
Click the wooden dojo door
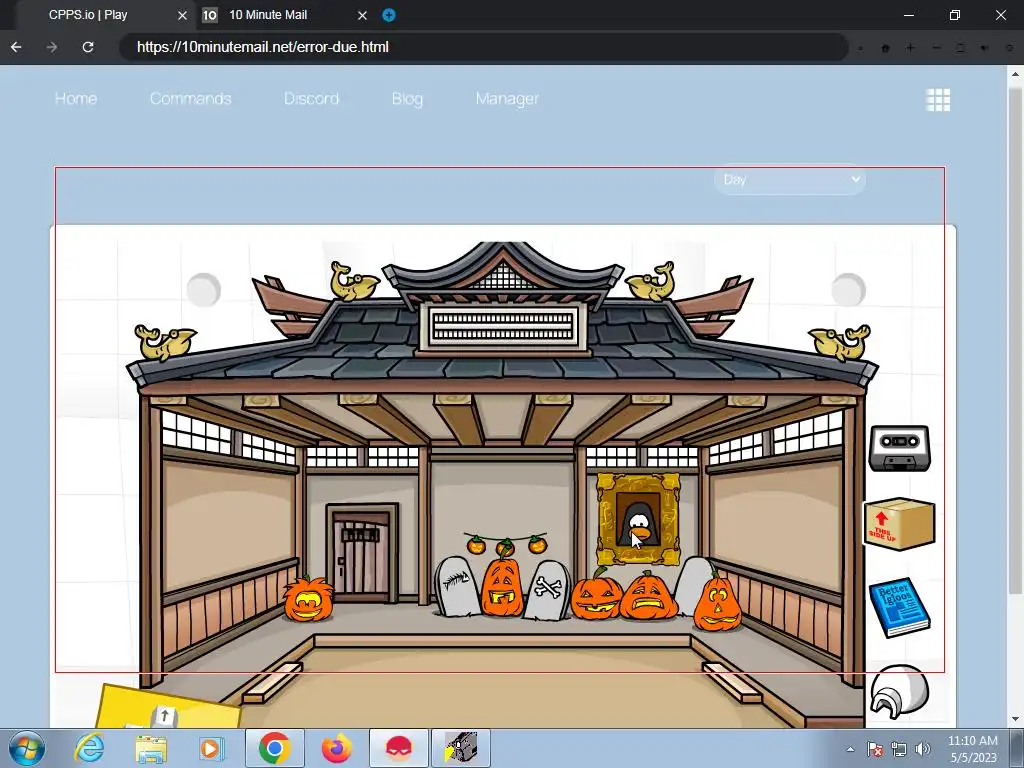pos(361,553)
